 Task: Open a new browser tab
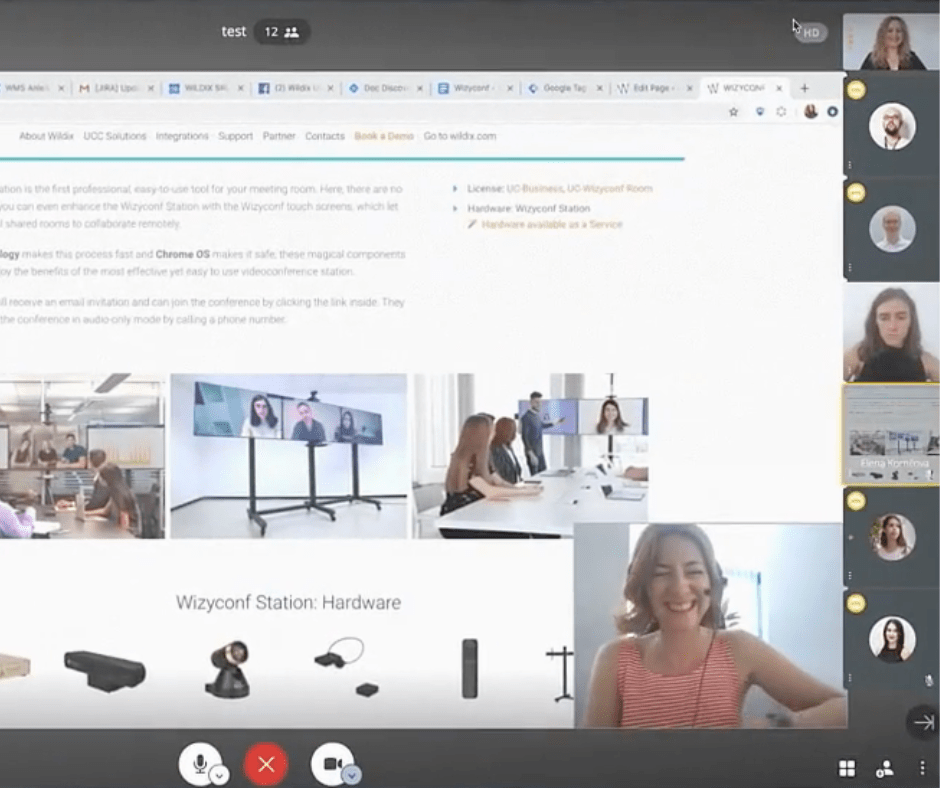[805, 88]
